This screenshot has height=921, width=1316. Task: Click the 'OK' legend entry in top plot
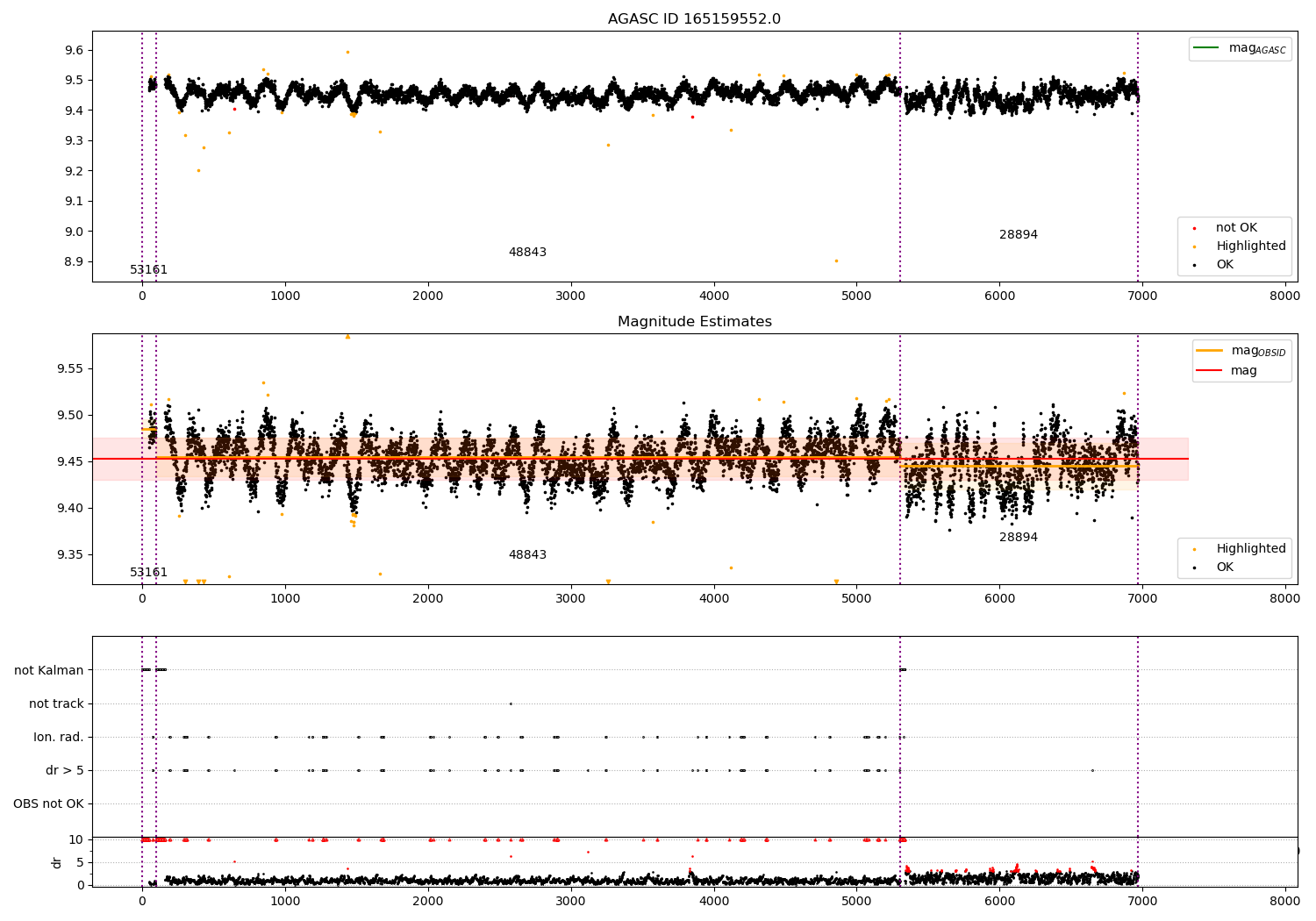(x=1224, y=265)
